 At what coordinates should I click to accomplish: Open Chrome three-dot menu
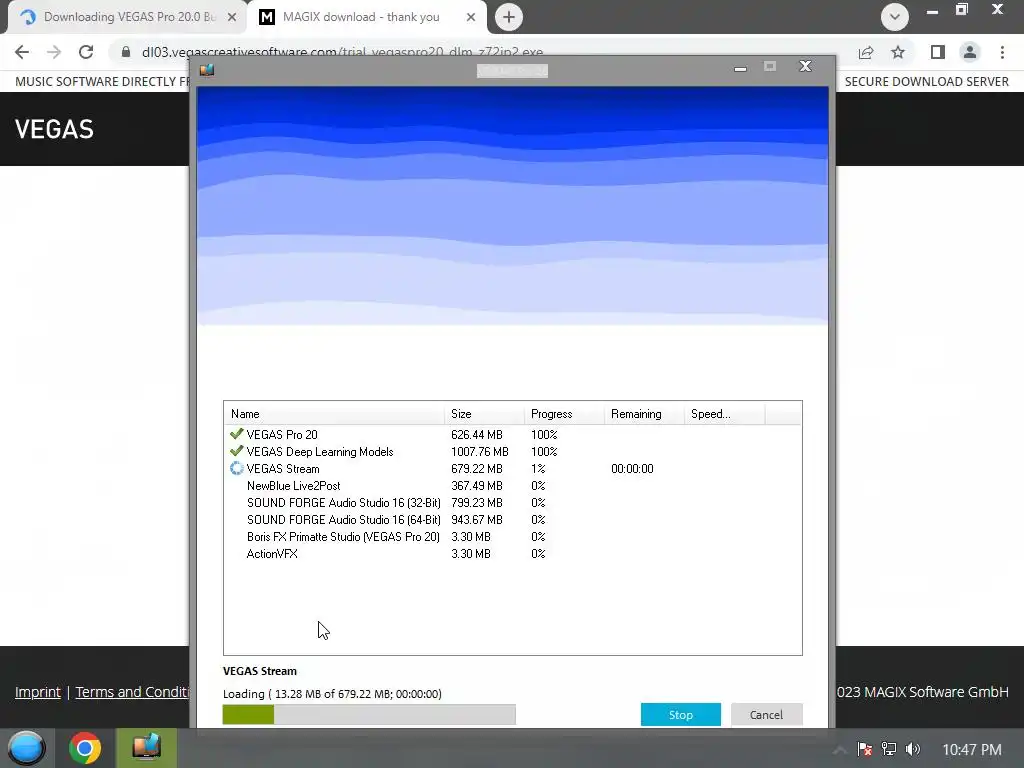[1002, 52]
